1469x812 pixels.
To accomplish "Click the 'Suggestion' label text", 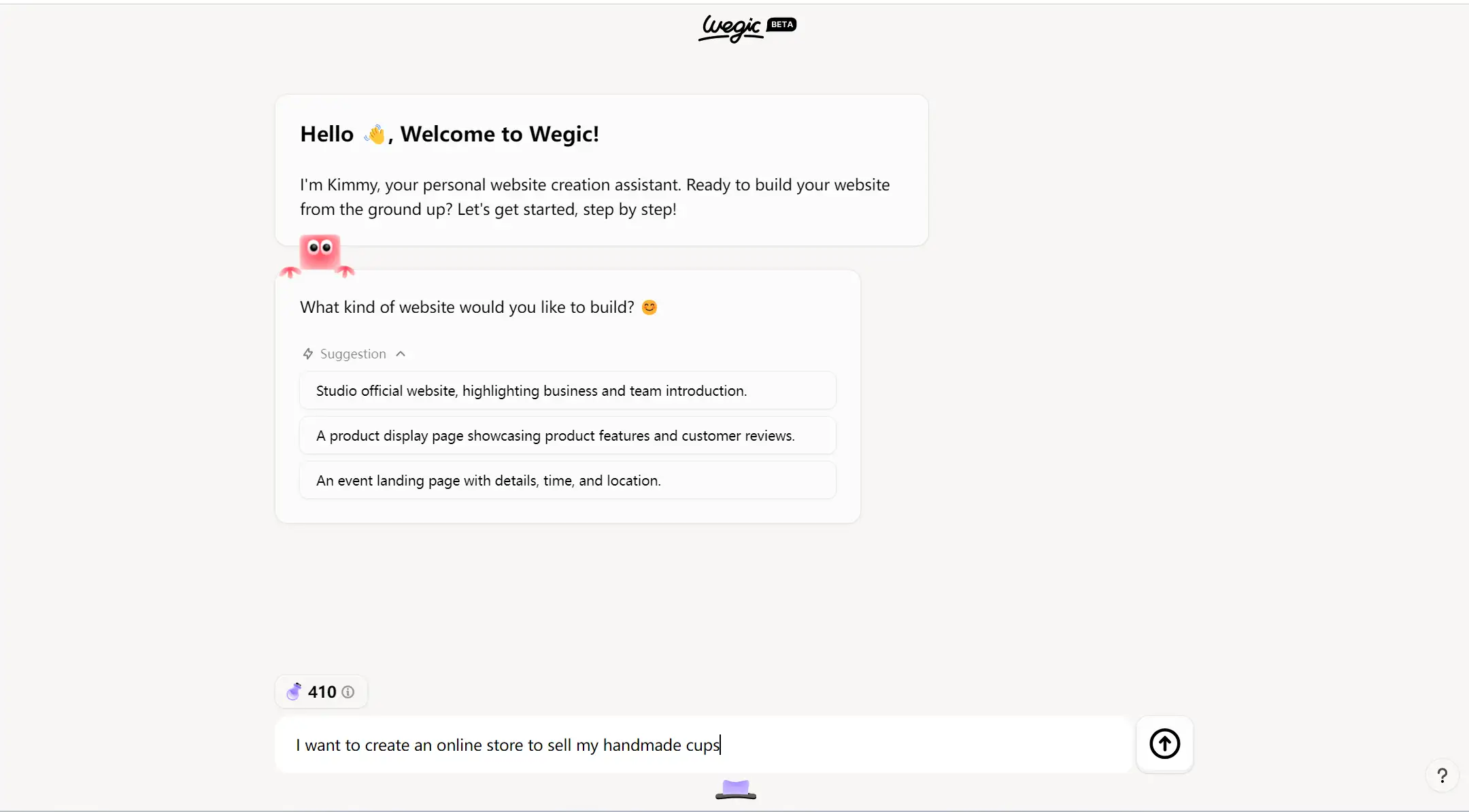I will point(353,354).
